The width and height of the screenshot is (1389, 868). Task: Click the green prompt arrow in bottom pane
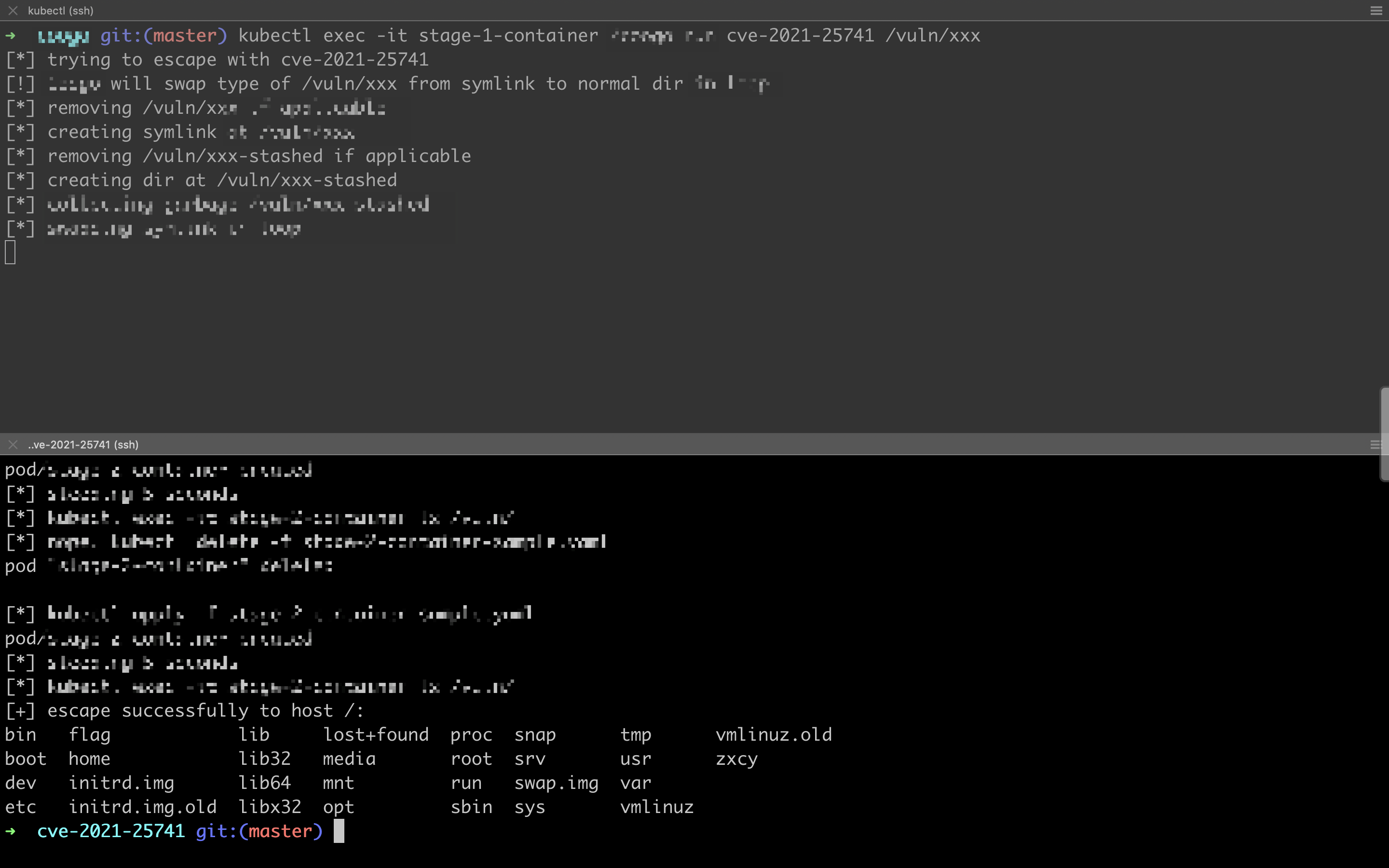(10, 831)
